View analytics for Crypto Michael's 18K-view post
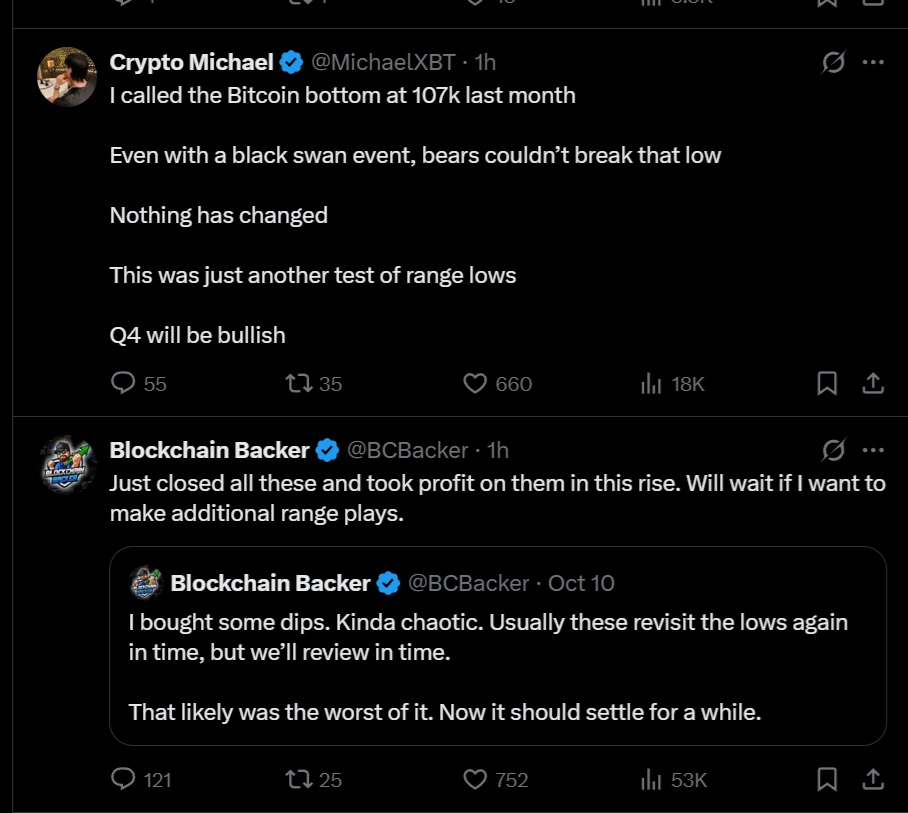The width and height of the screenshot is (908, 813). (652, 383)
